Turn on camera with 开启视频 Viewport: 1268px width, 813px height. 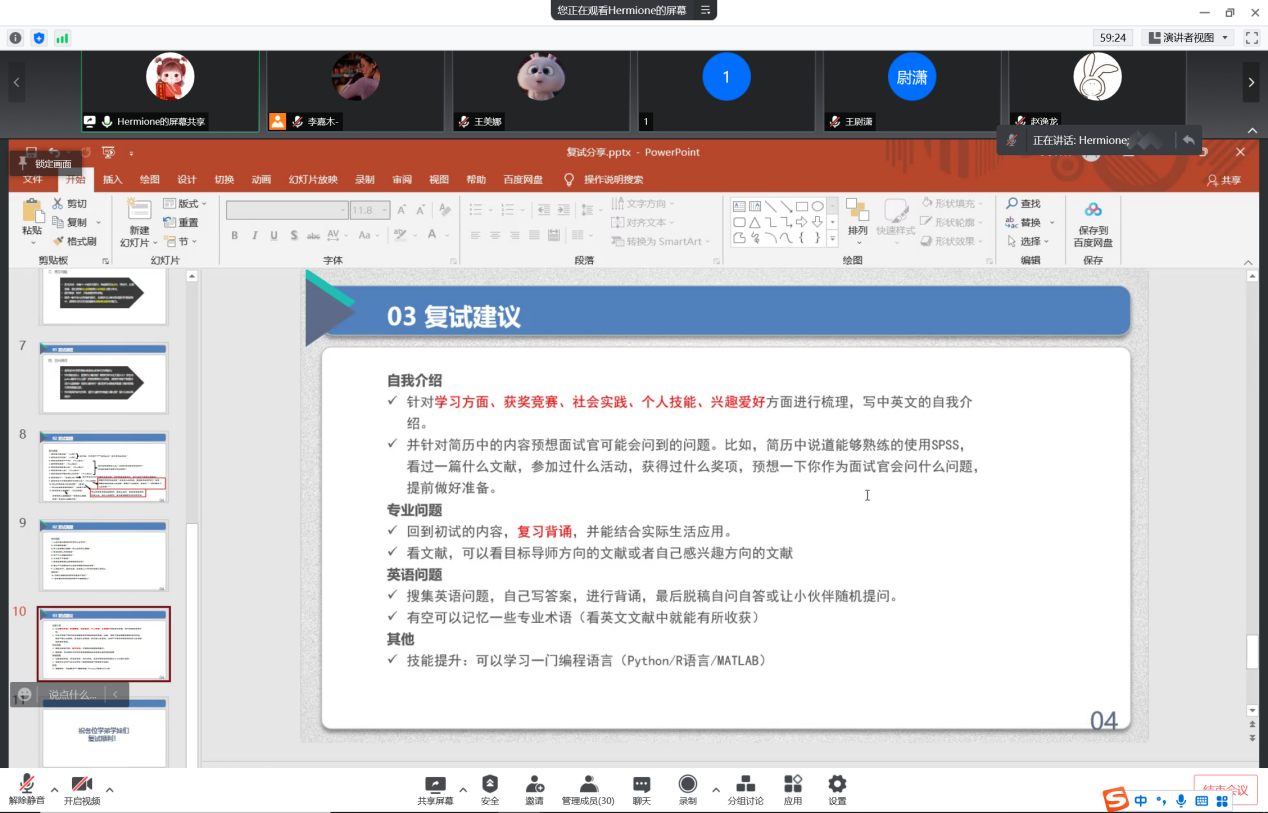(x=82, y=785)
